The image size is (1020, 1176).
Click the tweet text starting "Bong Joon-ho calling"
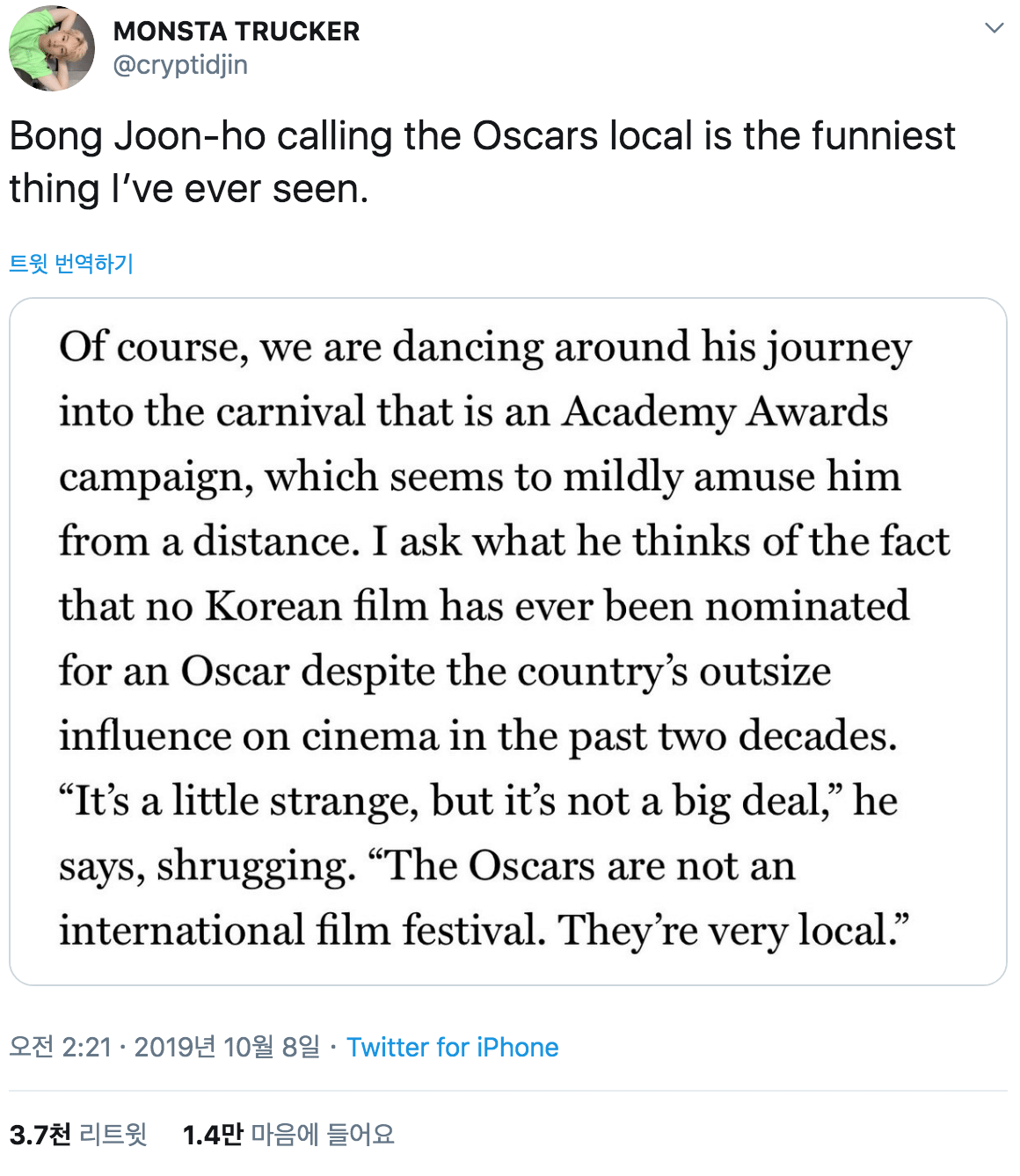[x=482, y=136]
